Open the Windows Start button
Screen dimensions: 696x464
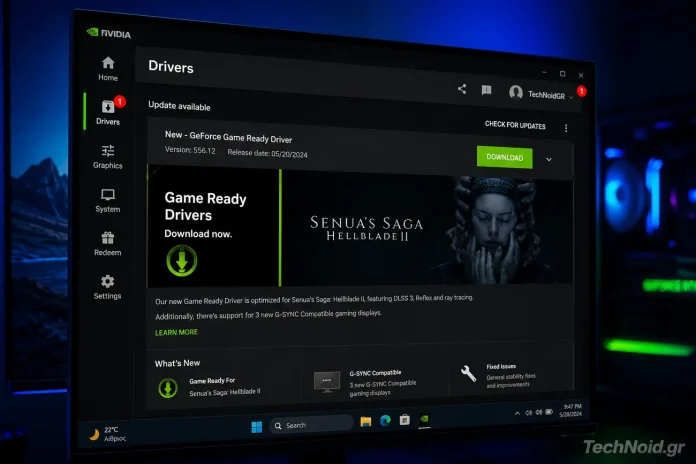(257, 427)
